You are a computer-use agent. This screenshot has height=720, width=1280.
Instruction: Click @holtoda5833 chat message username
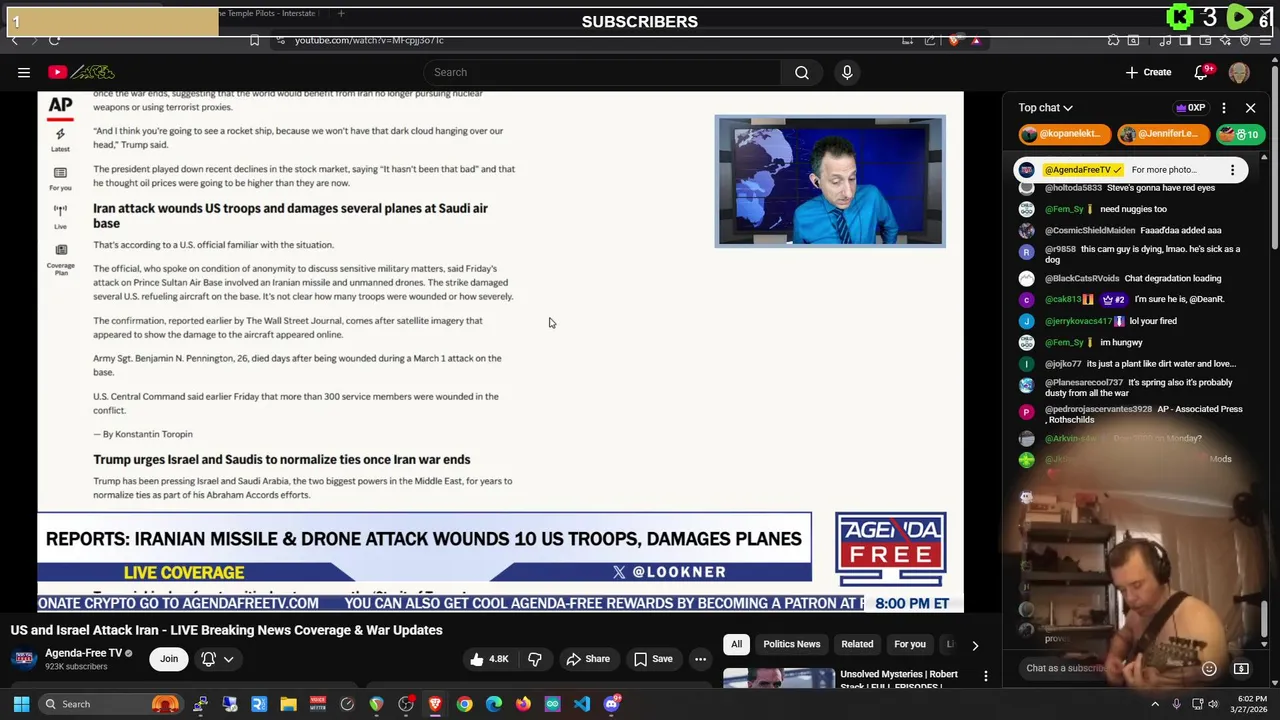point(1073,188)
